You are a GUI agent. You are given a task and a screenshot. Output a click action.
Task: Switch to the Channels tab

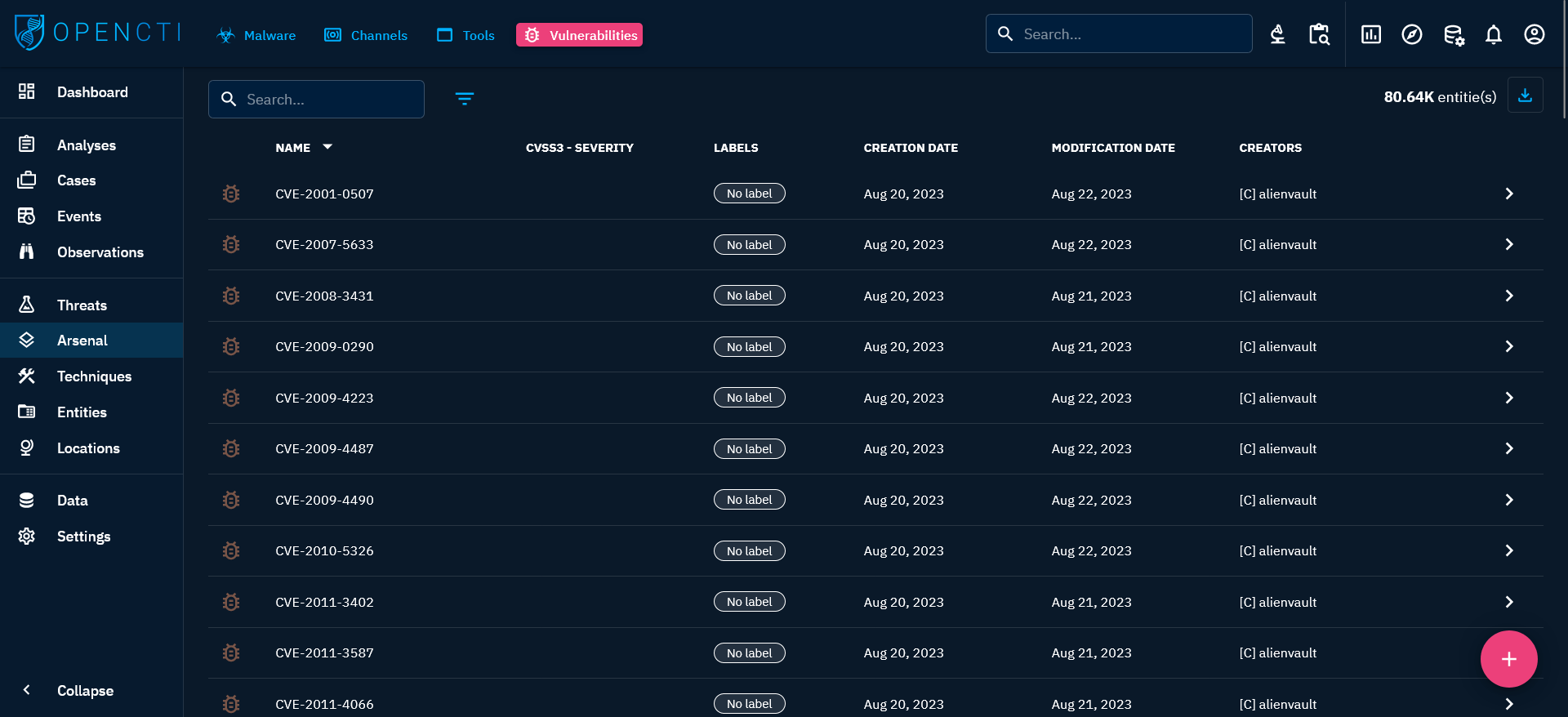[366, 35]
